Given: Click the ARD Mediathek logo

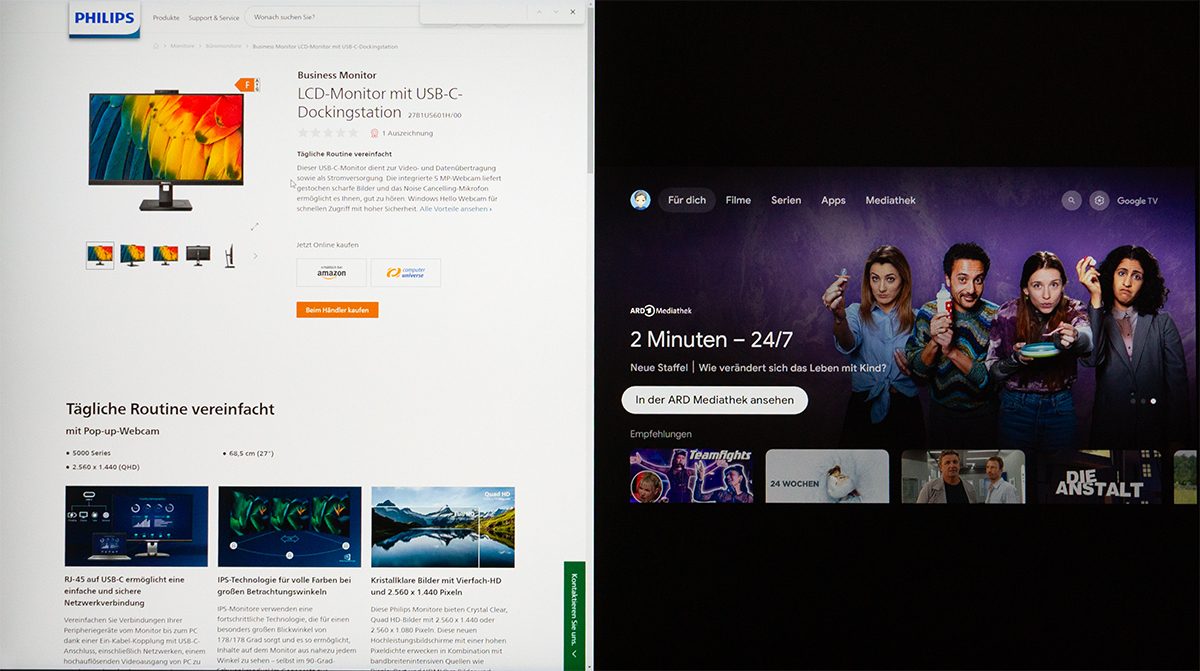Looking at the screenshot, I should (661, 311).
